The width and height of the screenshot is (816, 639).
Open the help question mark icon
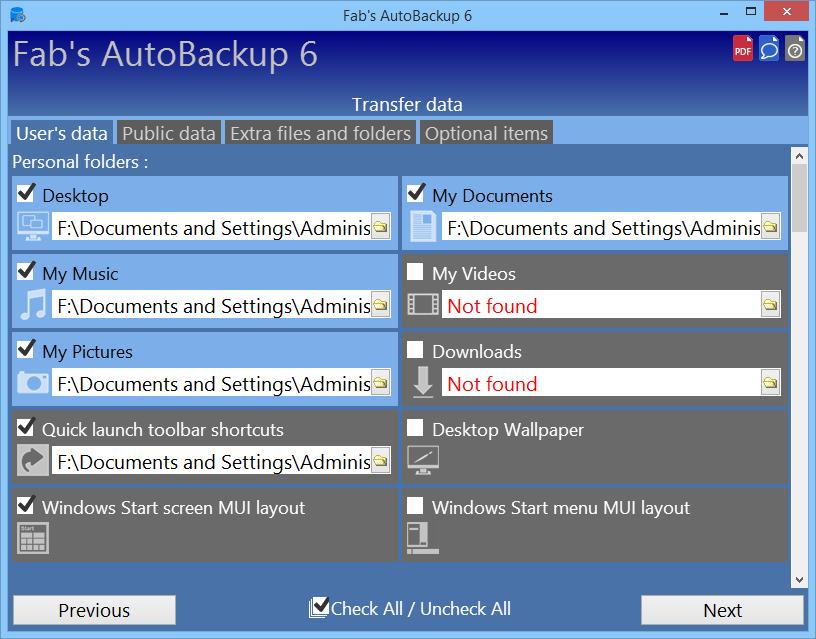(x=795, y=48)
